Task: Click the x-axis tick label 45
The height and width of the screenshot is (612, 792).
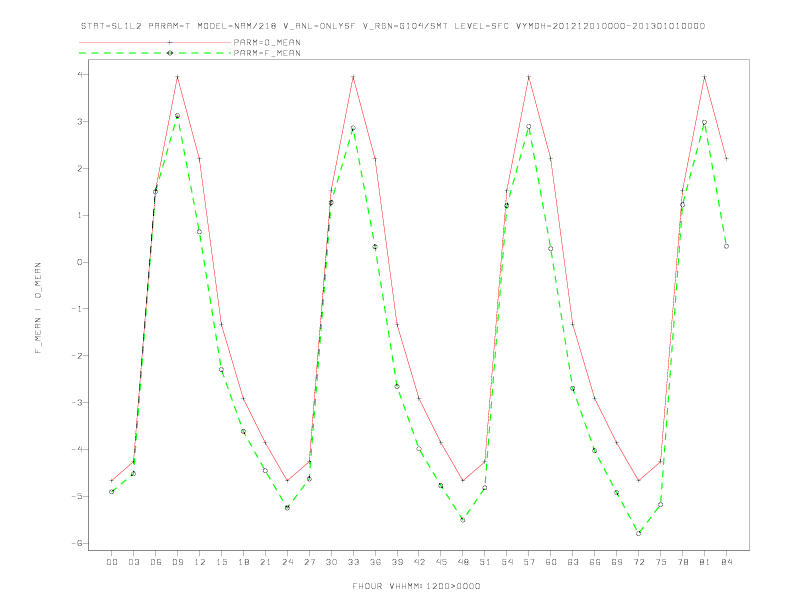Action: [441, 562]
